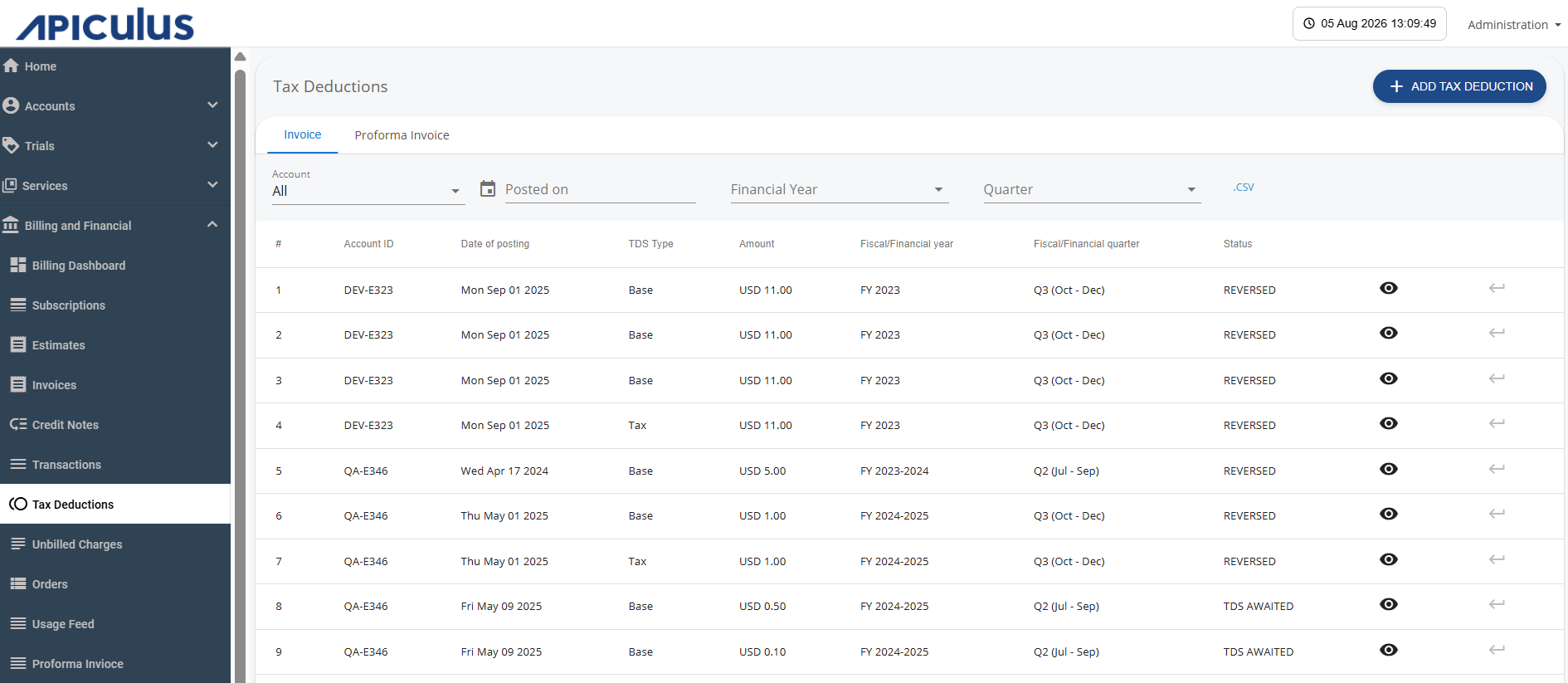Expand the Services menu chevron
Viewport: 1568px width, 683px height.
click(x=212, y=185)
